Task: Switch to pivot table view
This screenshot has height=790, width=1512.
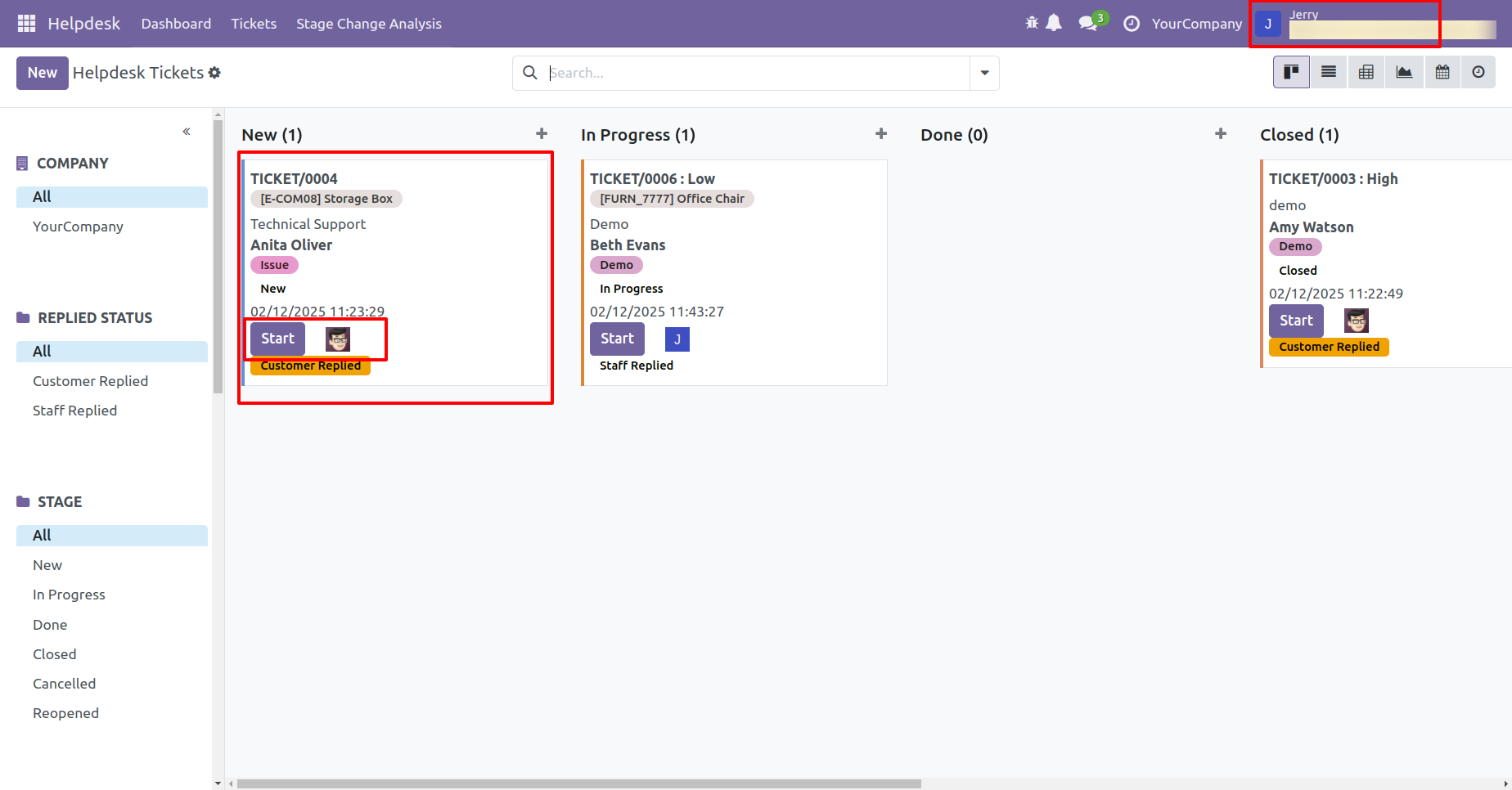Action: pyautogui.click(x=1366, y=72)
